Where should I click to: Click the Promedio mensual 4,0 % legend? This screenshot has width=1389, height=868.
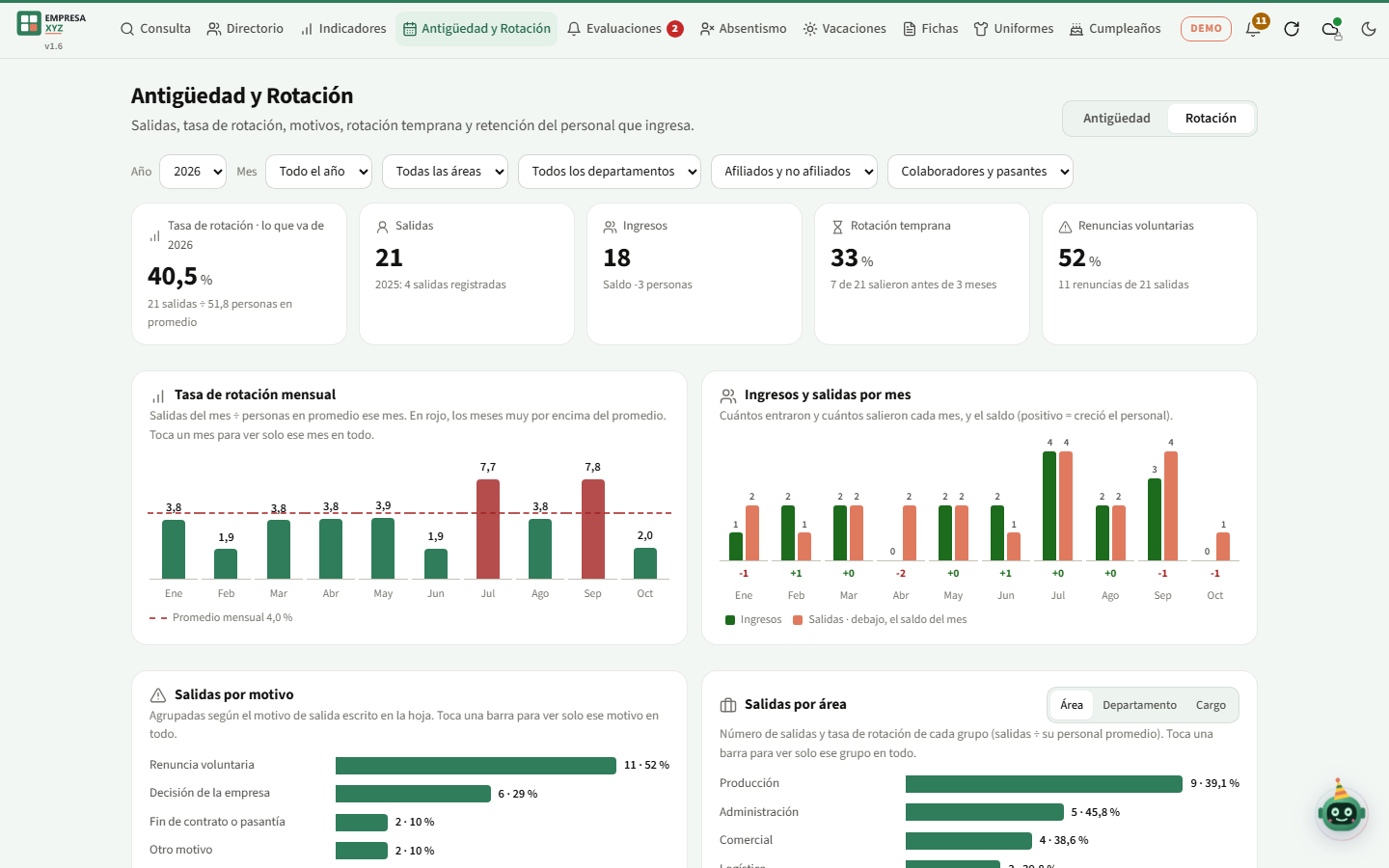(221, 618)
